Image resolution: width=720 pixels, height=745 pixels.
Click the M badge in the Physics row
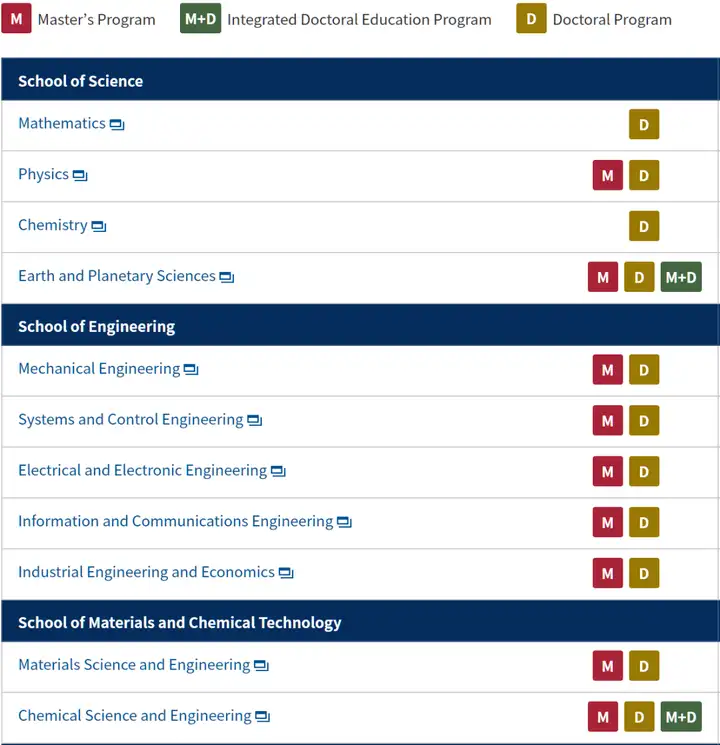(x=607, y=175)
